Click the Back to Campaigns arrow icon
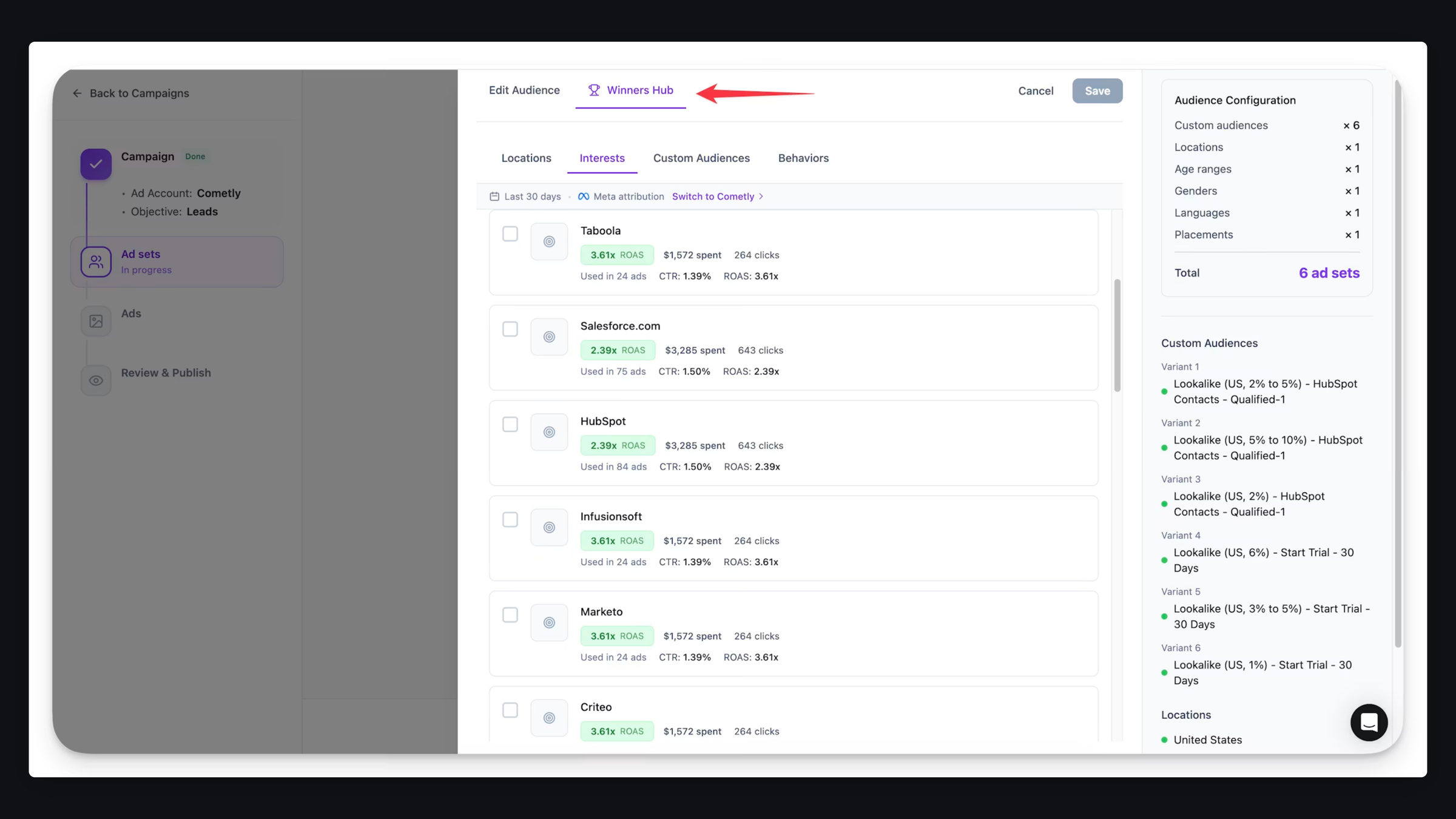This screenshot has height=819, width=1456. click(x=77, y=93)
